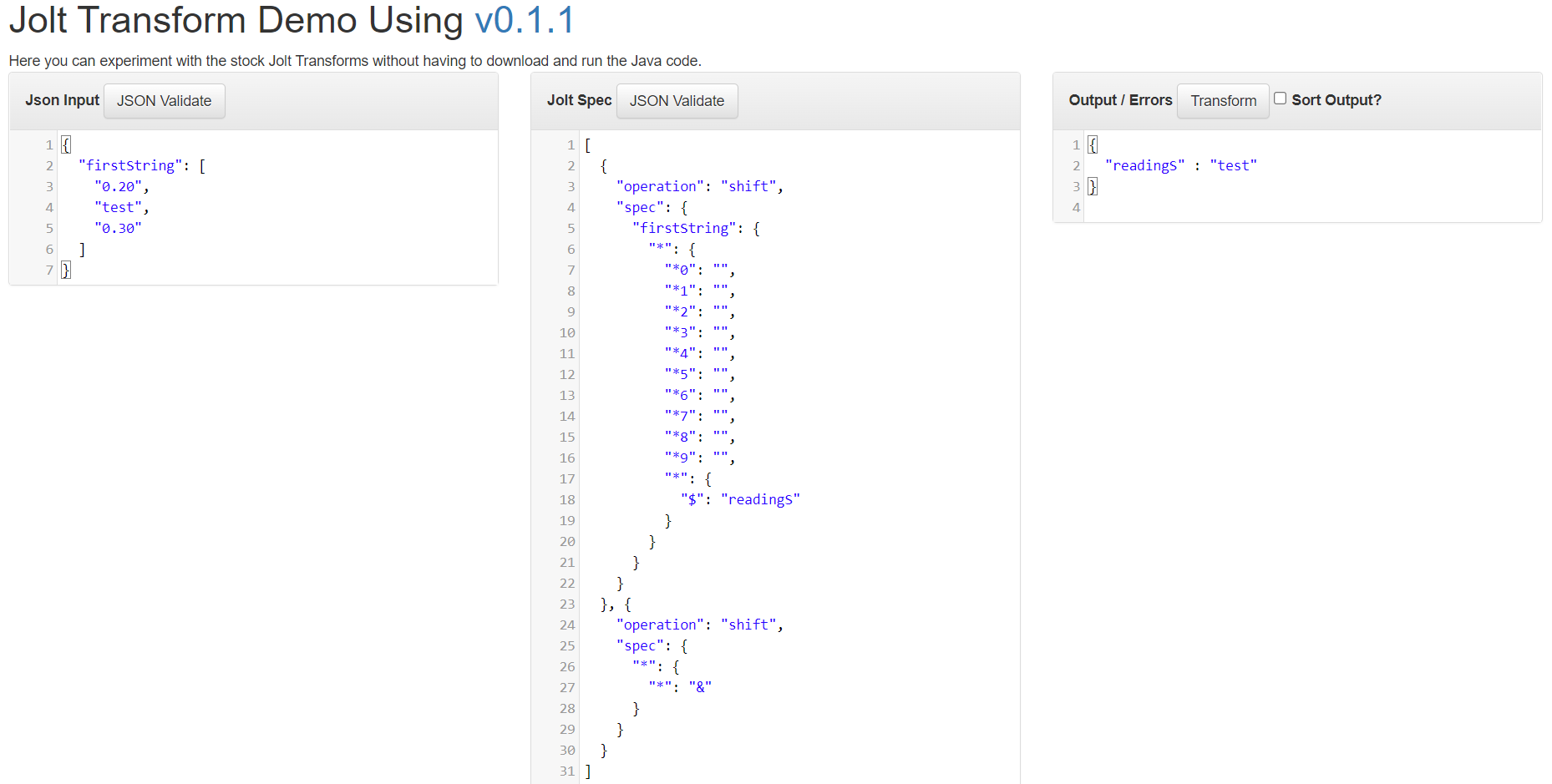Click the Jolt Spec panel heading

pos(579,100)
